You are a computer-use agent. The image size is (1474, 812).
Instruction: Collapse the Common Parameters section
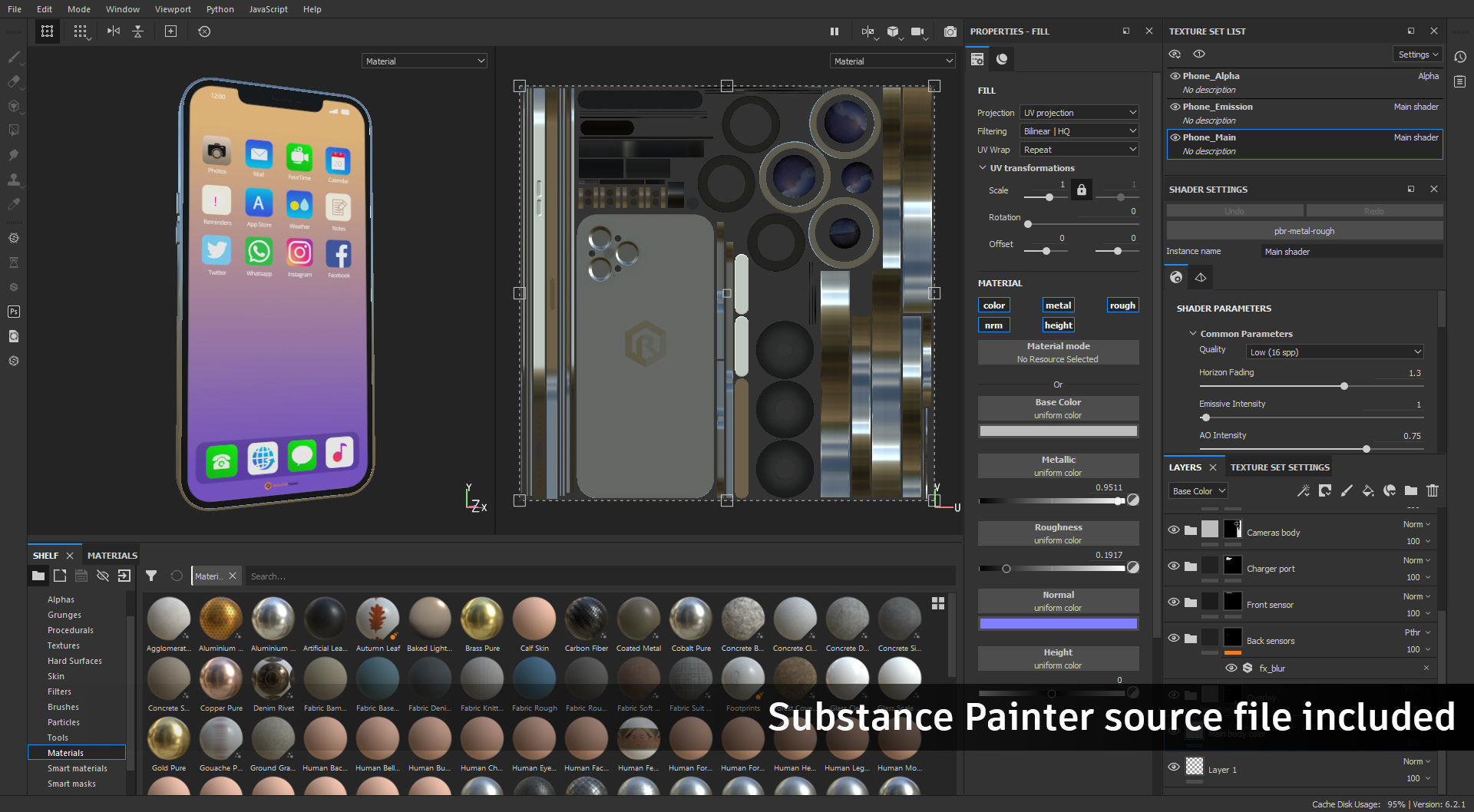click(x=1193, y=334)
